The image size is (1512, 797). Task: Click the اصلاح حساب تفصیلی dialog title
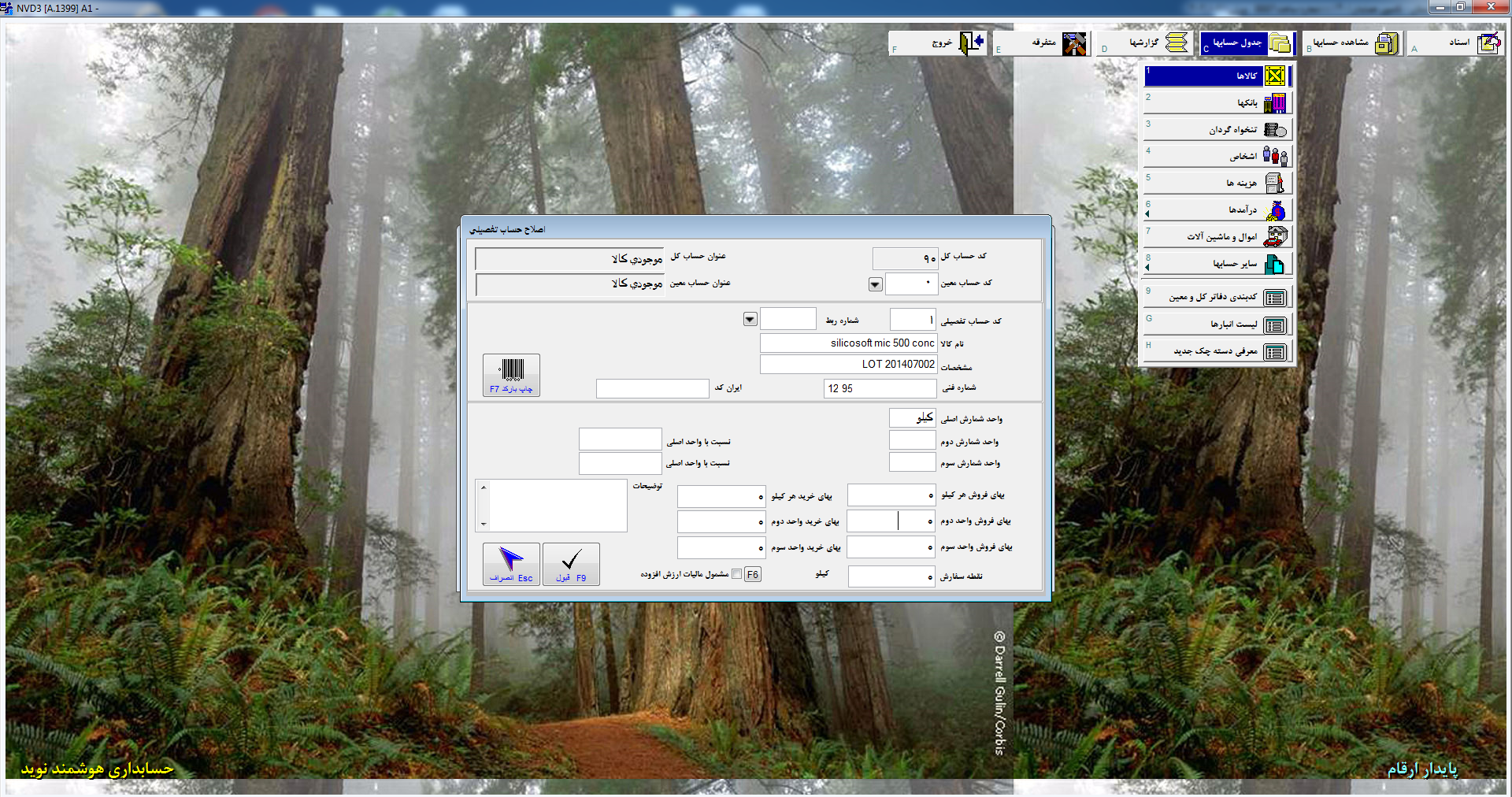(x=507, y=229)
